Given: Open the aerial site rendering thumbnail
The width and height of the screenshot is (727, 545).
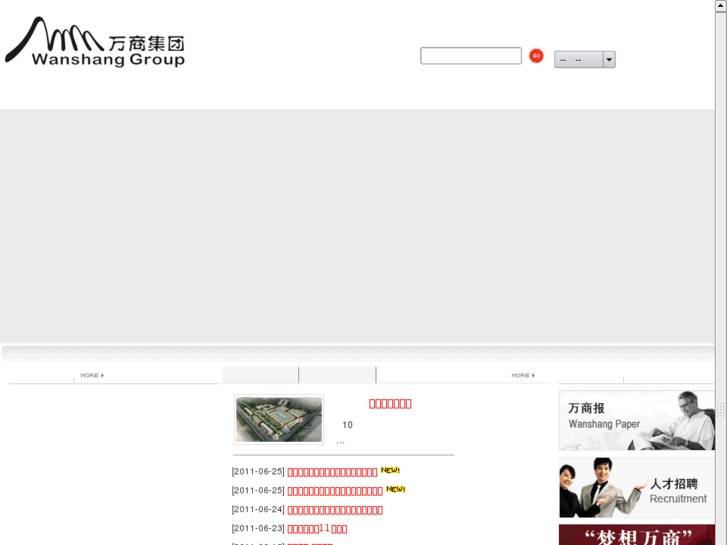Looking at the screenshot, I should point(279,419).
